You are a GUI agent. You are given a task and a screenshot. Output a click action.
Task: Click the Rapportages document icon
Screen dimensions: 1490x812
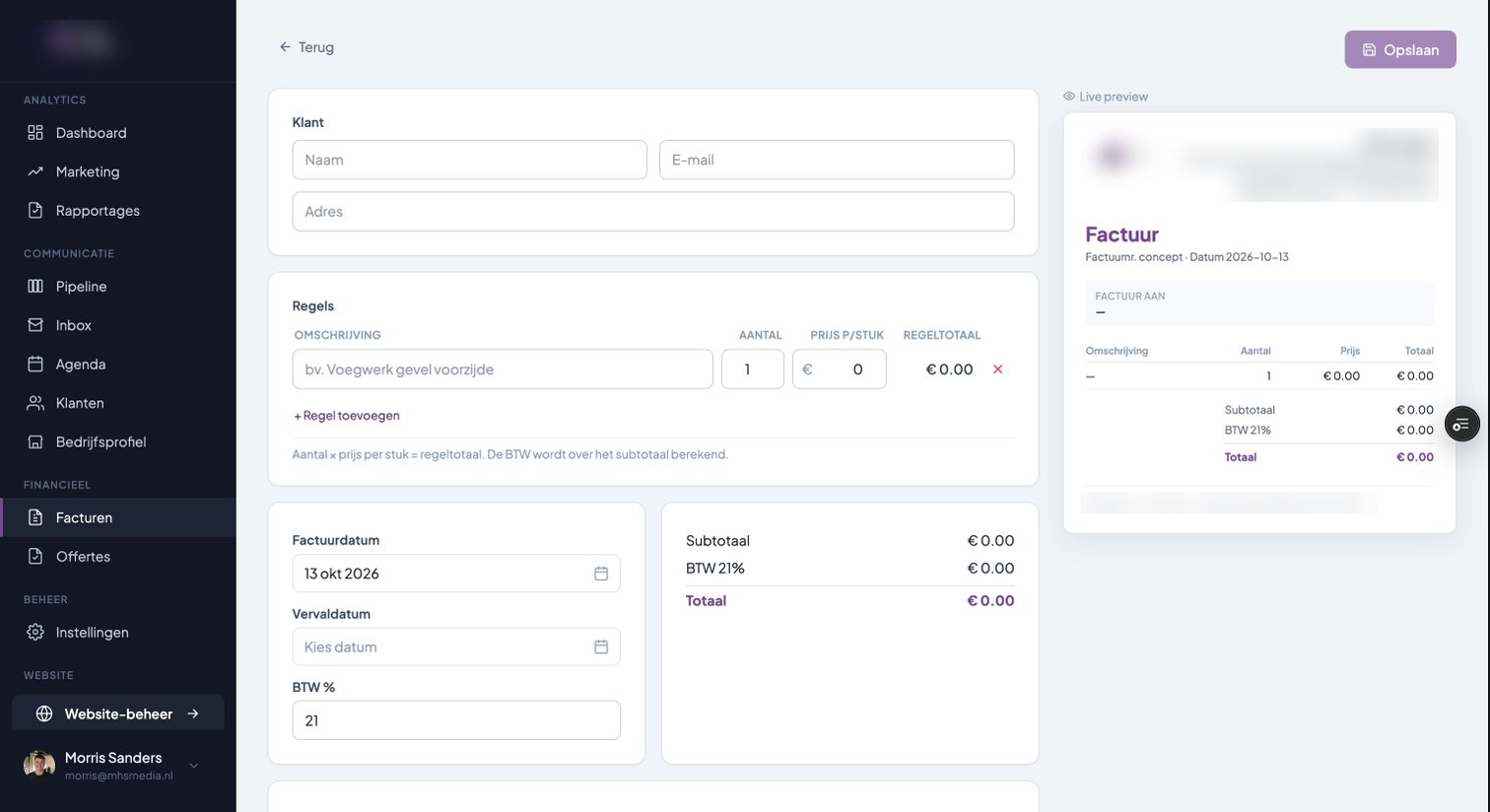pos(35,211)
